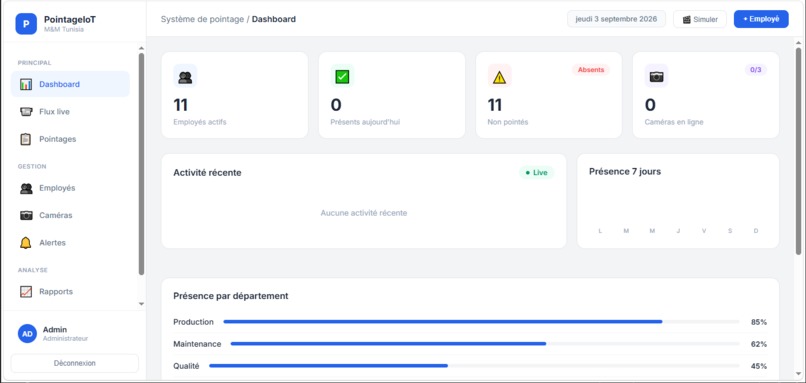Click the 'Activité récente' heading
Screen dimensions: 806x383
tap(207, 173)
